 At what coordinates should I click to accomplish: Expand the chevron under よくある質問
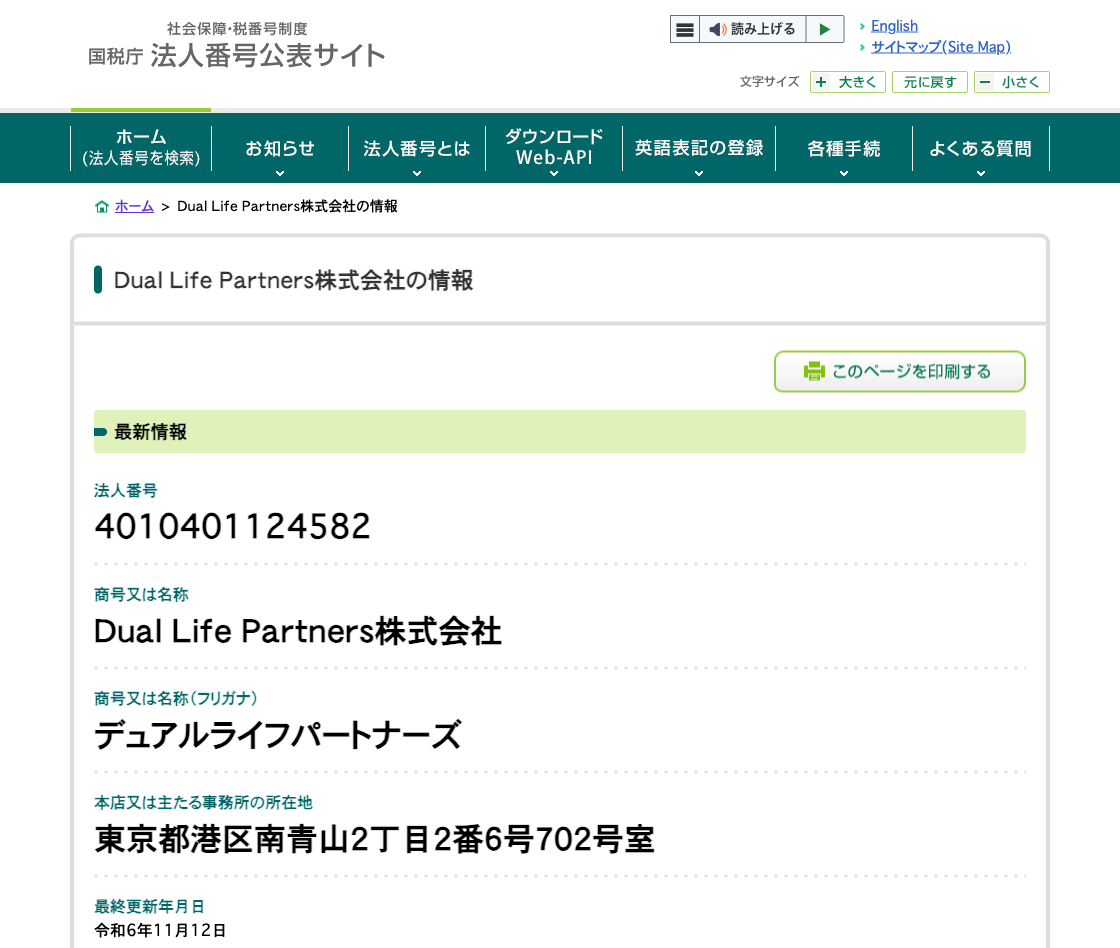[x=981, y=174]
